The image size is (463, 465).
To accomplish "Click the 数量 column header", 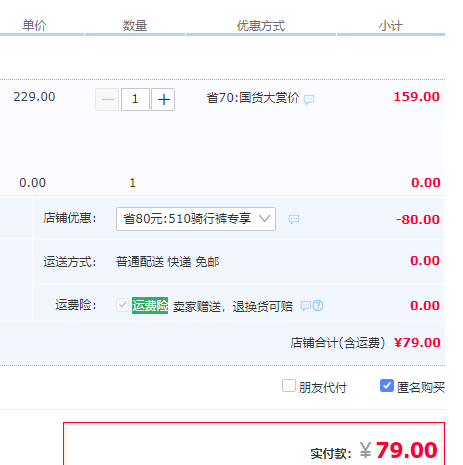I will point(135,26).
